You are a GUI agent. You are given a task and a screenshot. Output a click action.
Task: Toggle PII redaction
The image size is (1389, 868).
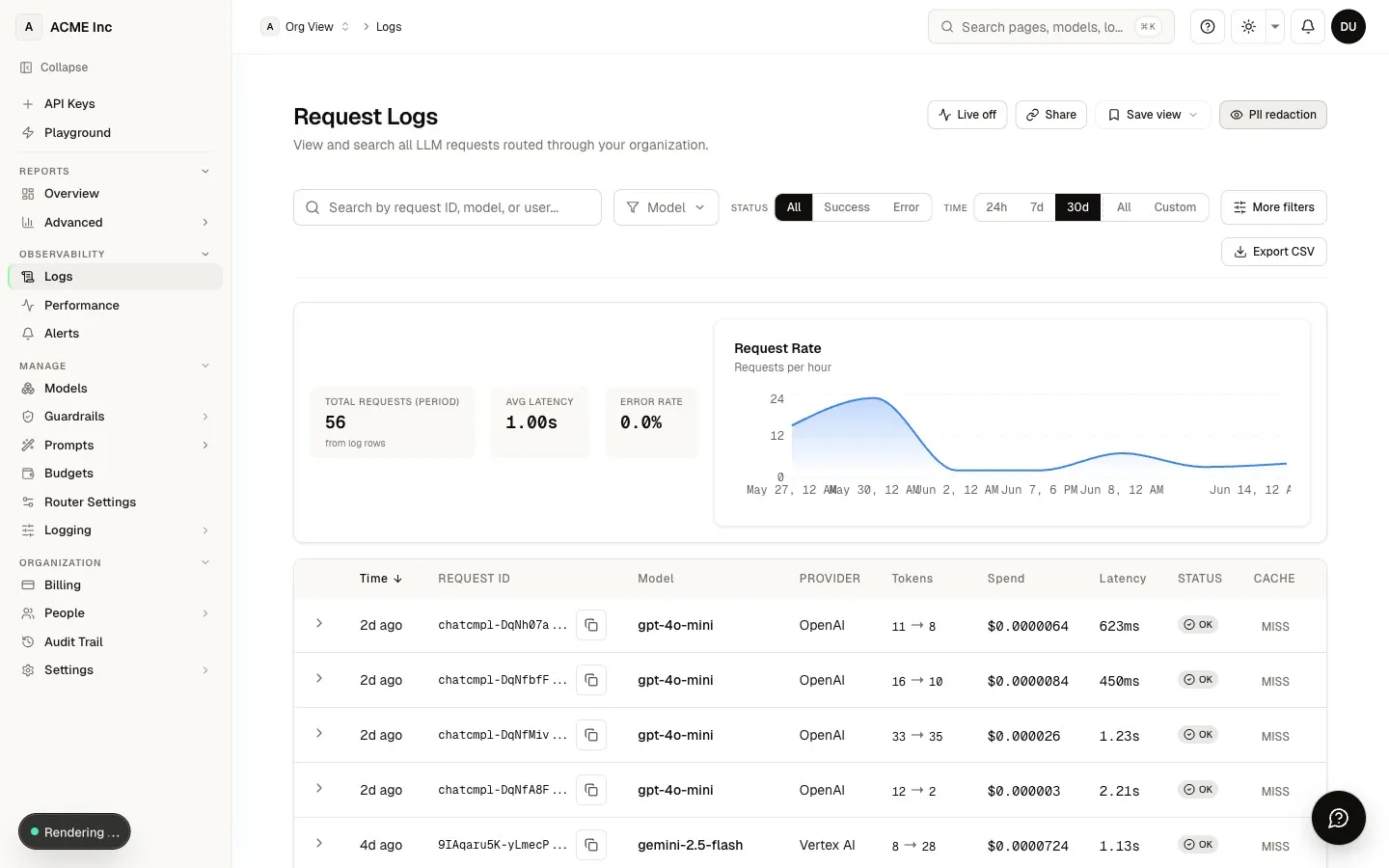click(1273, 115)
